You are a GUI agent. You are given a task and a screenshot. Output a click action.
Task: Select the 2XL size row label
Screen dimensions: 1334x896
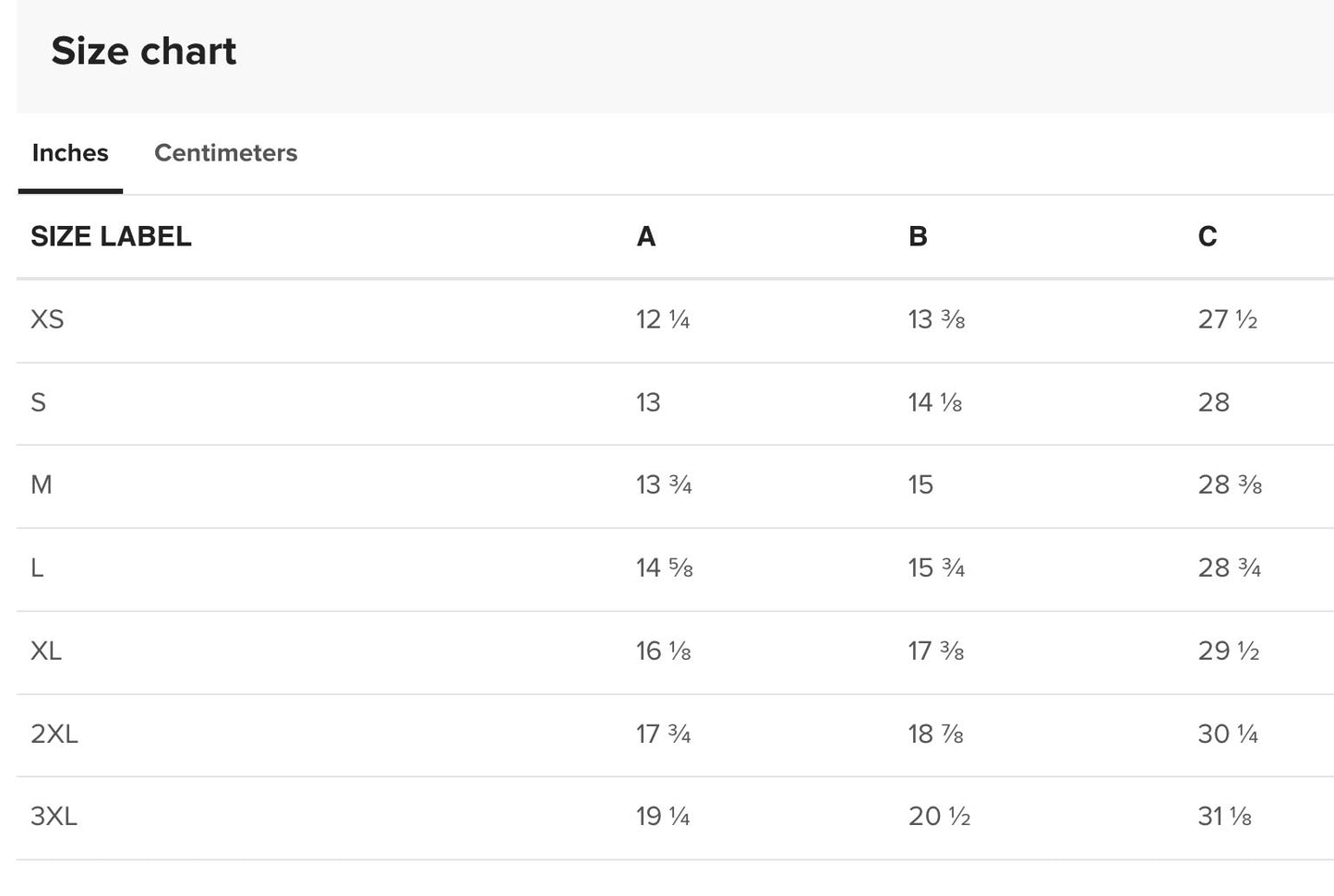point(54,735)
